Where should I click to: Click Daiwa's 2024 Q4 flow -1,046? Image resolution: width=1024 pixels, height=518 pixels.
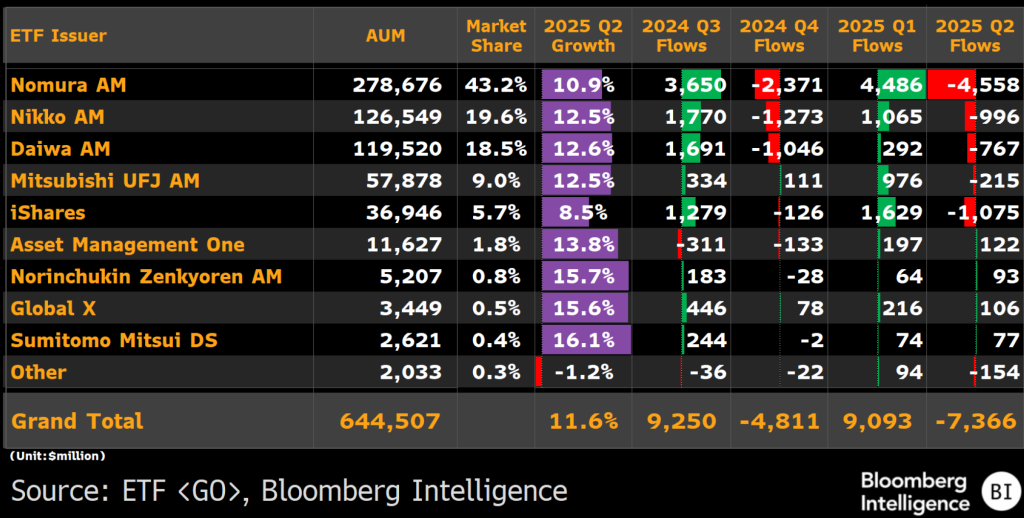tap(789, 149)
